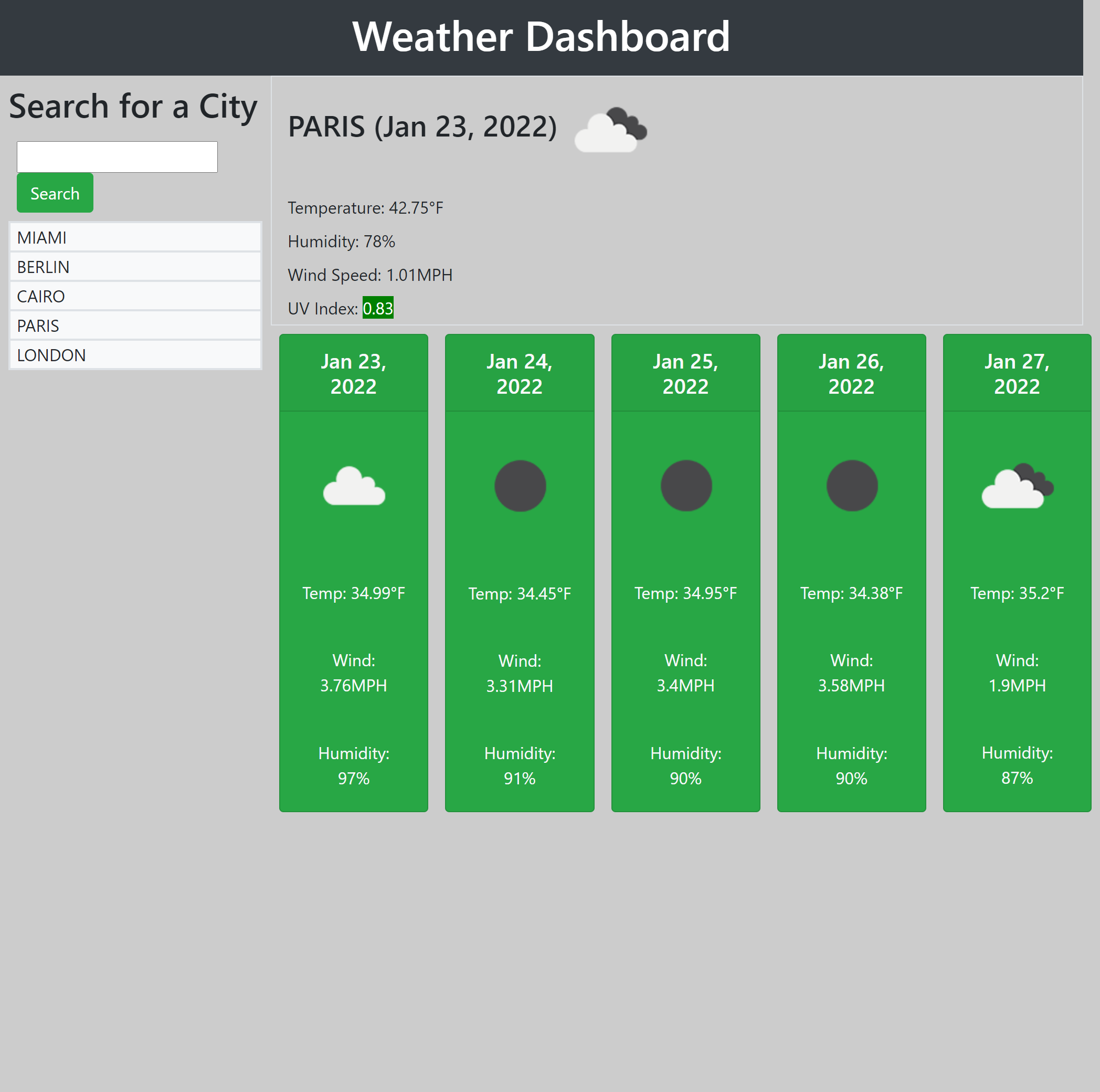Image resolution: width=1100 pixels, height=1092 pixels.
Task: Click the Jan 25, 2022 card header
Action: click(685, 374)
